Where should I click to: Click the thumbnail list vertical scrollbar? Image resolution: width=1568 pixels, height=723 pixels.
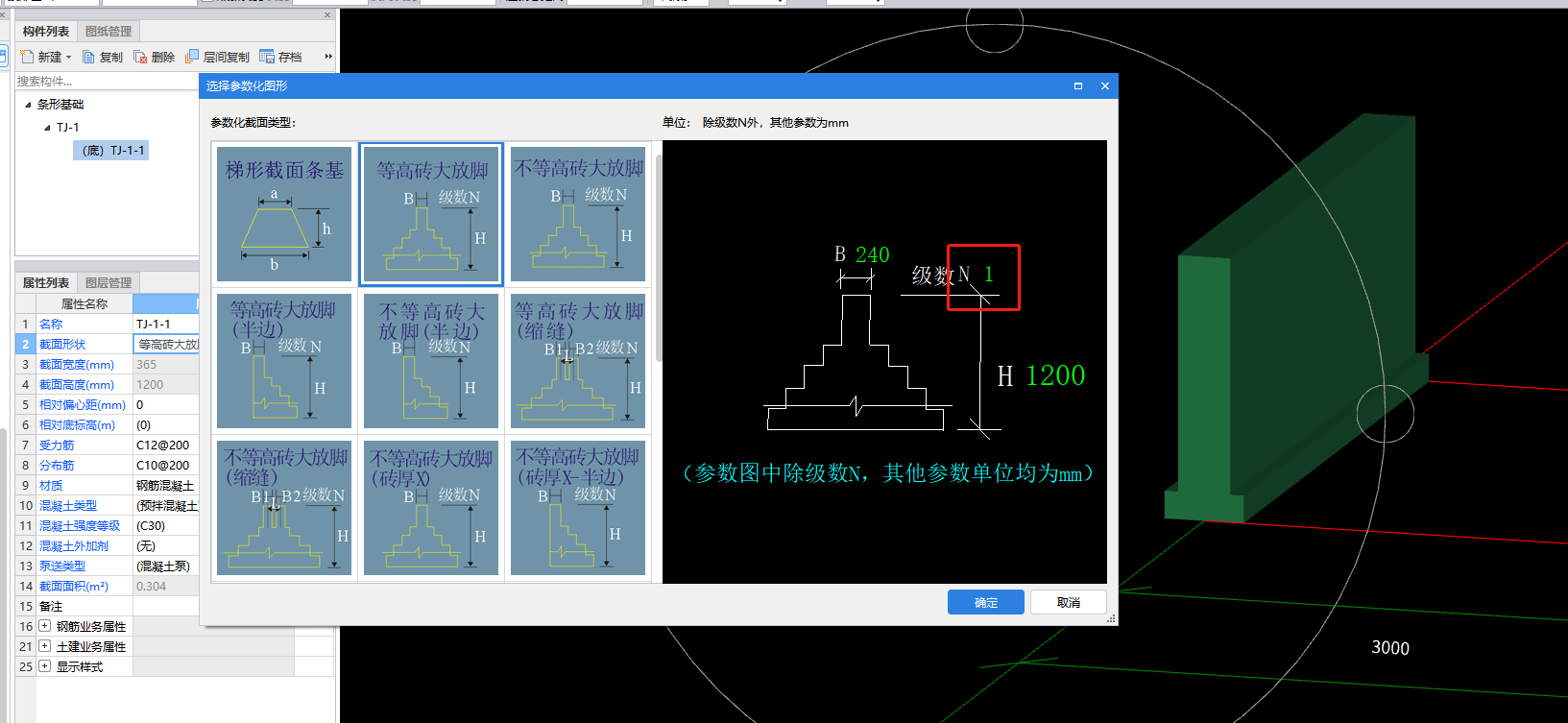point(658,259)
